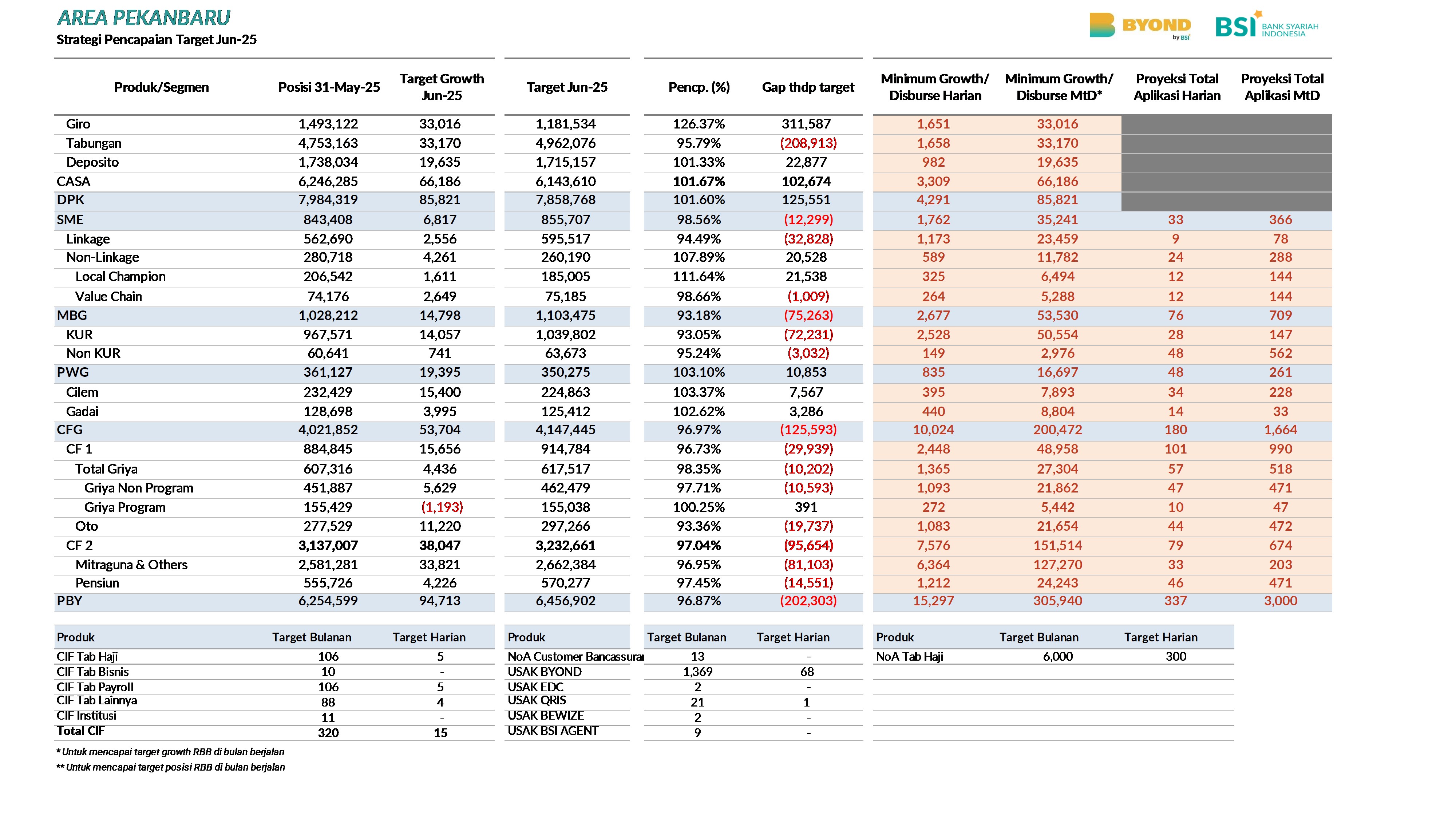
Task: Select the Tabungan row label
Action: tap(93, 143)
